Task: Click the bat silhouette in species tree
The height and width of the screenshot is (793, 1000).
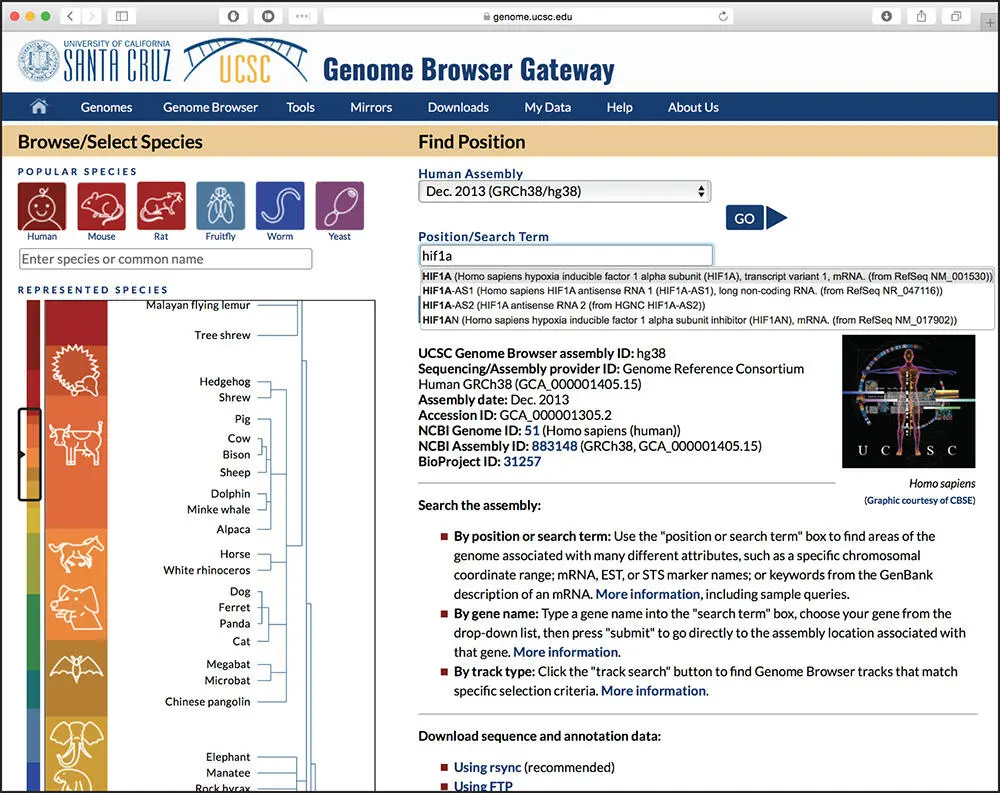Action: [x=76, y=669]
